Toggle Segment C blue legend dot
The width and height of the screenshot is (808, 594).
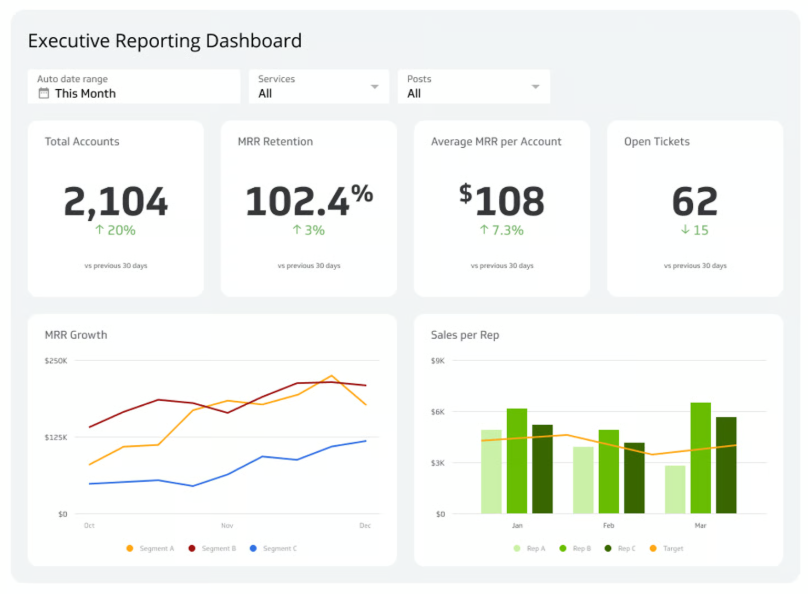click(253, 548)
